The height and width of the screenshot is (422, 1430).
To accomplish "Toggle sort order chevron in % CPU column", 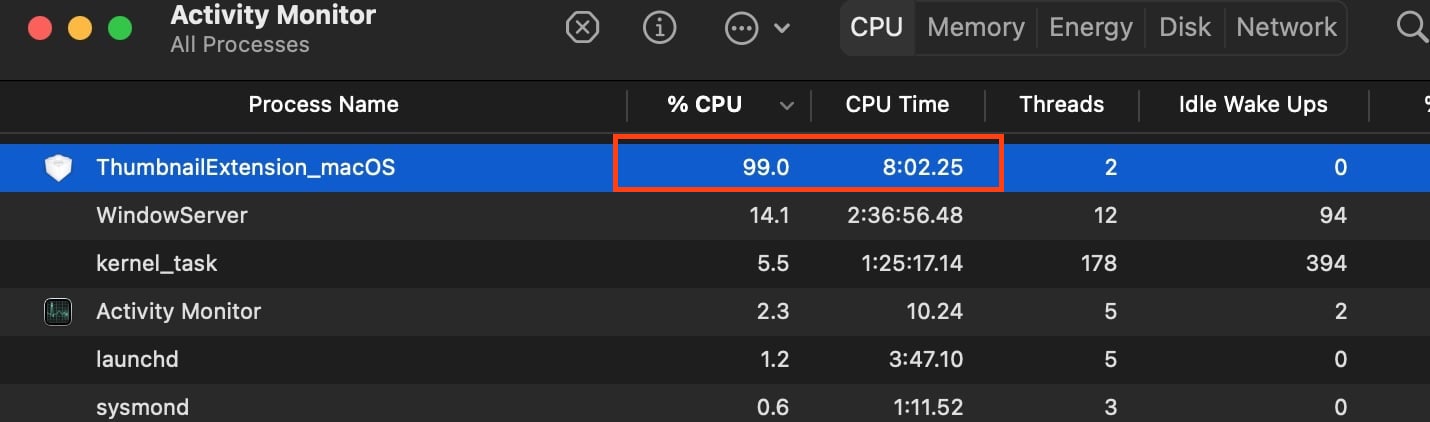I will click(x=787, y=105).
